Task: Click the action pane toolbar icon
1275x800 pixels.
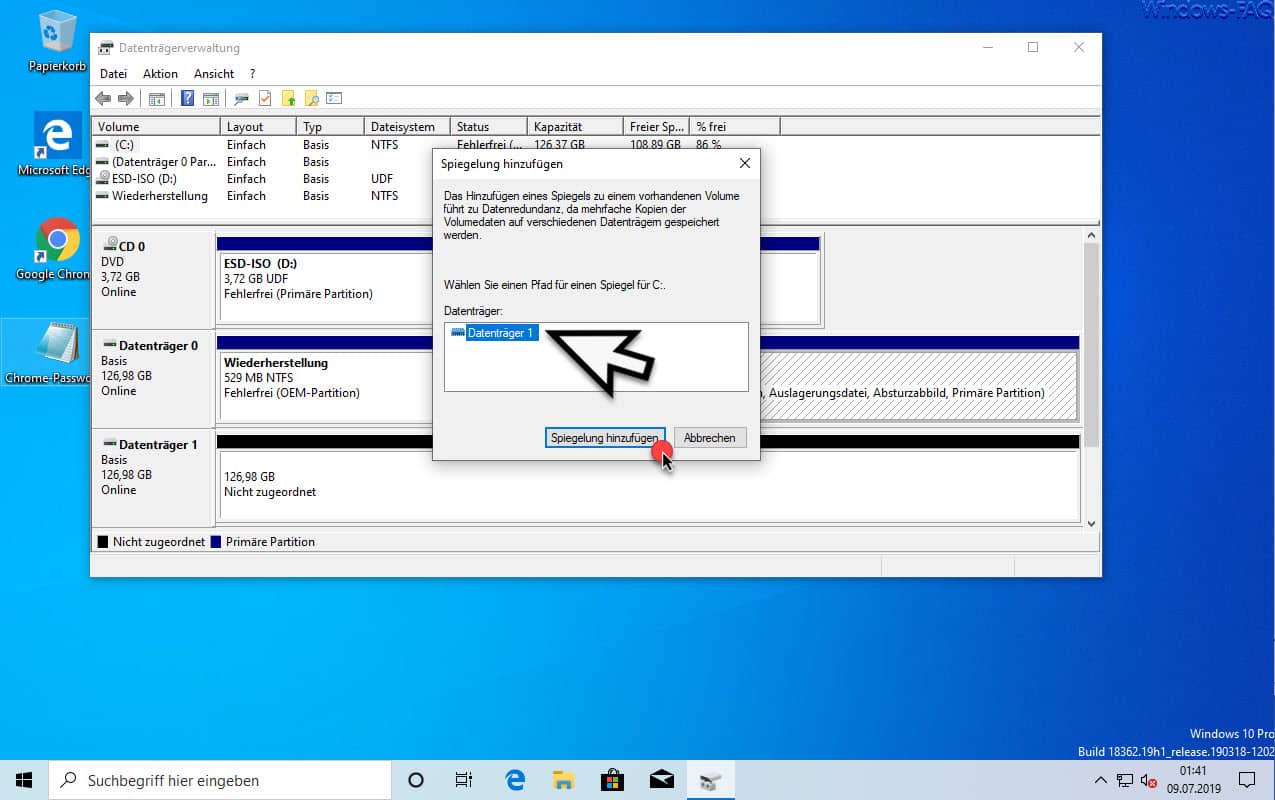Action: (x=210, y=98)
